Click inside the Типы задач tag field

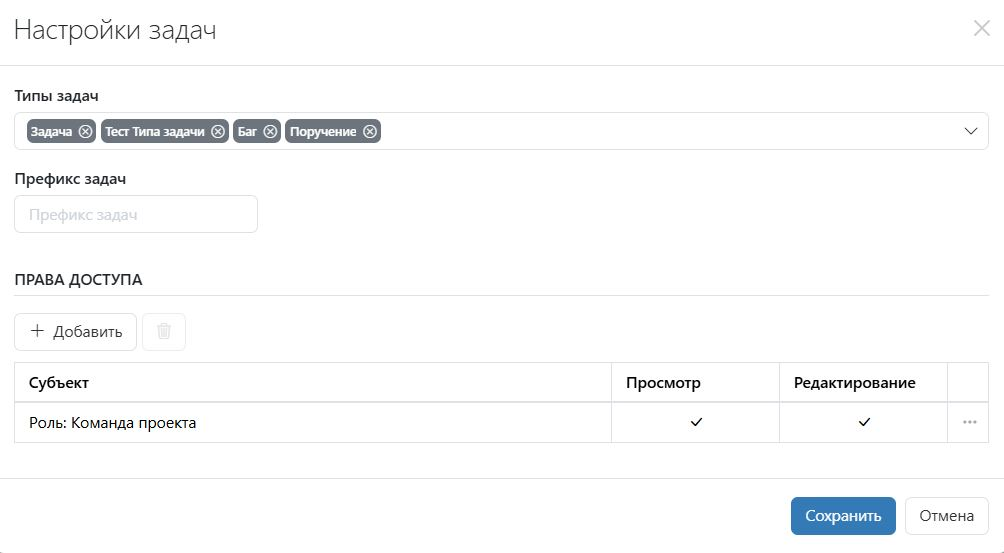pyautogui.click(x=660, y=132)
